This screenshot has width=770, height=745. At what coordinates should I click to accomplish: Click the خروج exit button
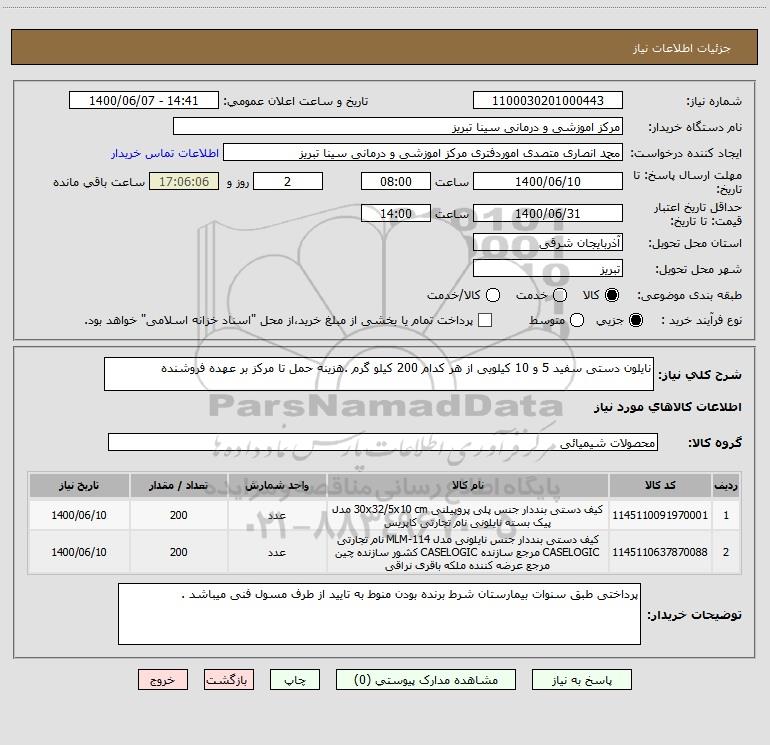163,680
